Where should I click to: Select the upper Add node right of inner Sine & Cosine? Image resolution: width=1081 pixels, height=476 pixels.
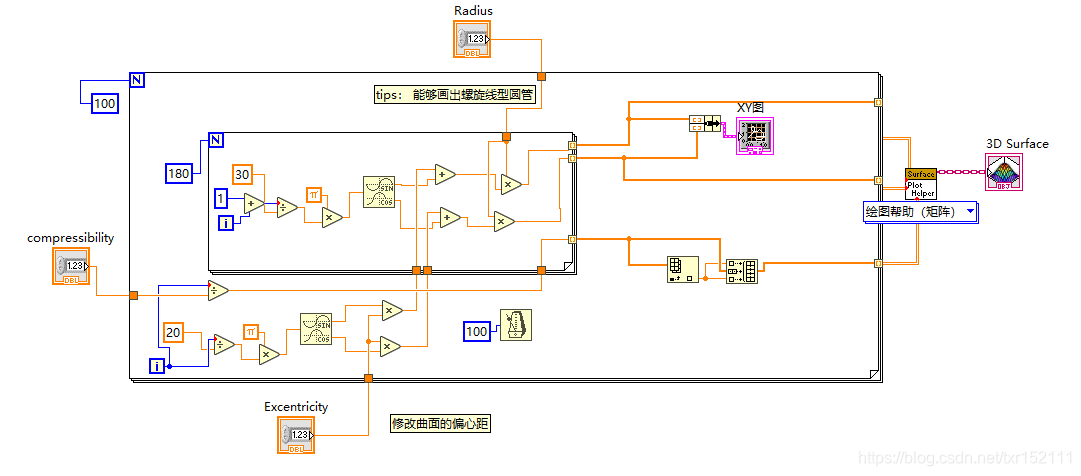tap(445, 175)
